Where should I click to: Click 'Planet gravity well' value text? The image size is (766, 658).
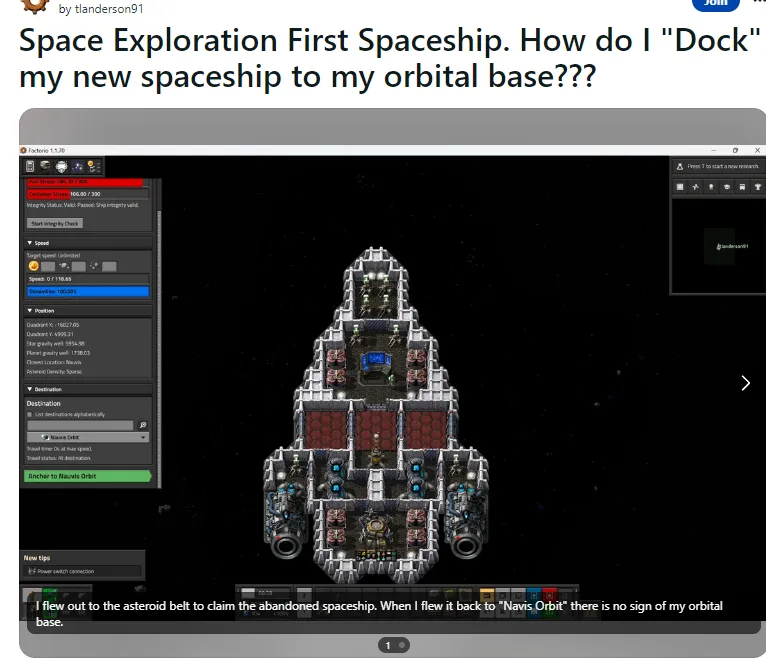coord(58,353)
